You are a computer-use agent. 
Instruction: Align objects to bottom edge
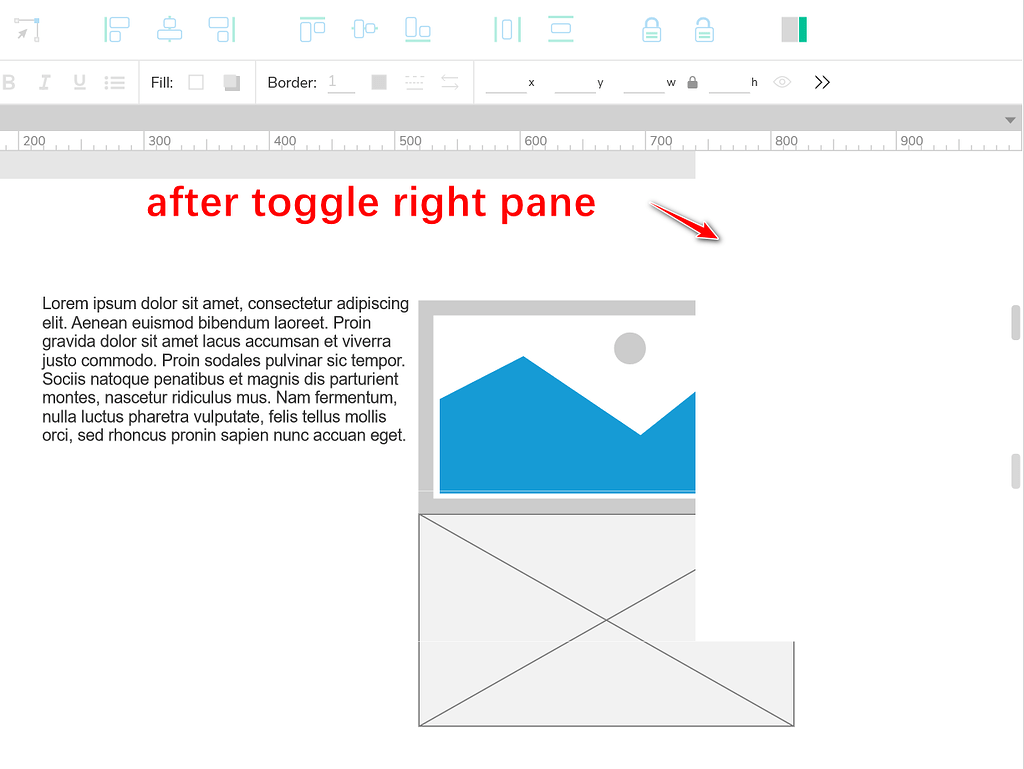point(417,29)
